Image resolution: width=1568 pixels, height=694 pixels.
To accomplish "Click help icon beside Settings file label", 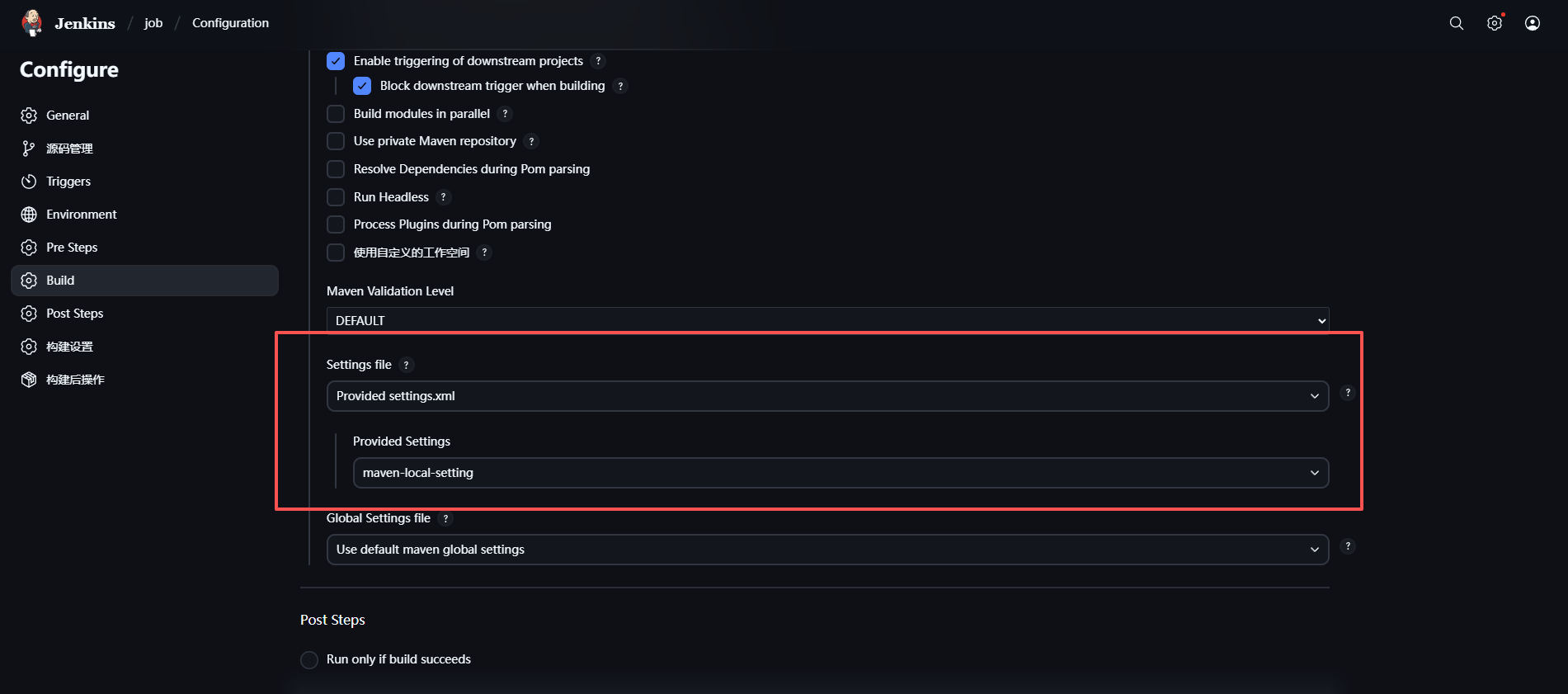I will pyautogui.click(x=406, y=365).
